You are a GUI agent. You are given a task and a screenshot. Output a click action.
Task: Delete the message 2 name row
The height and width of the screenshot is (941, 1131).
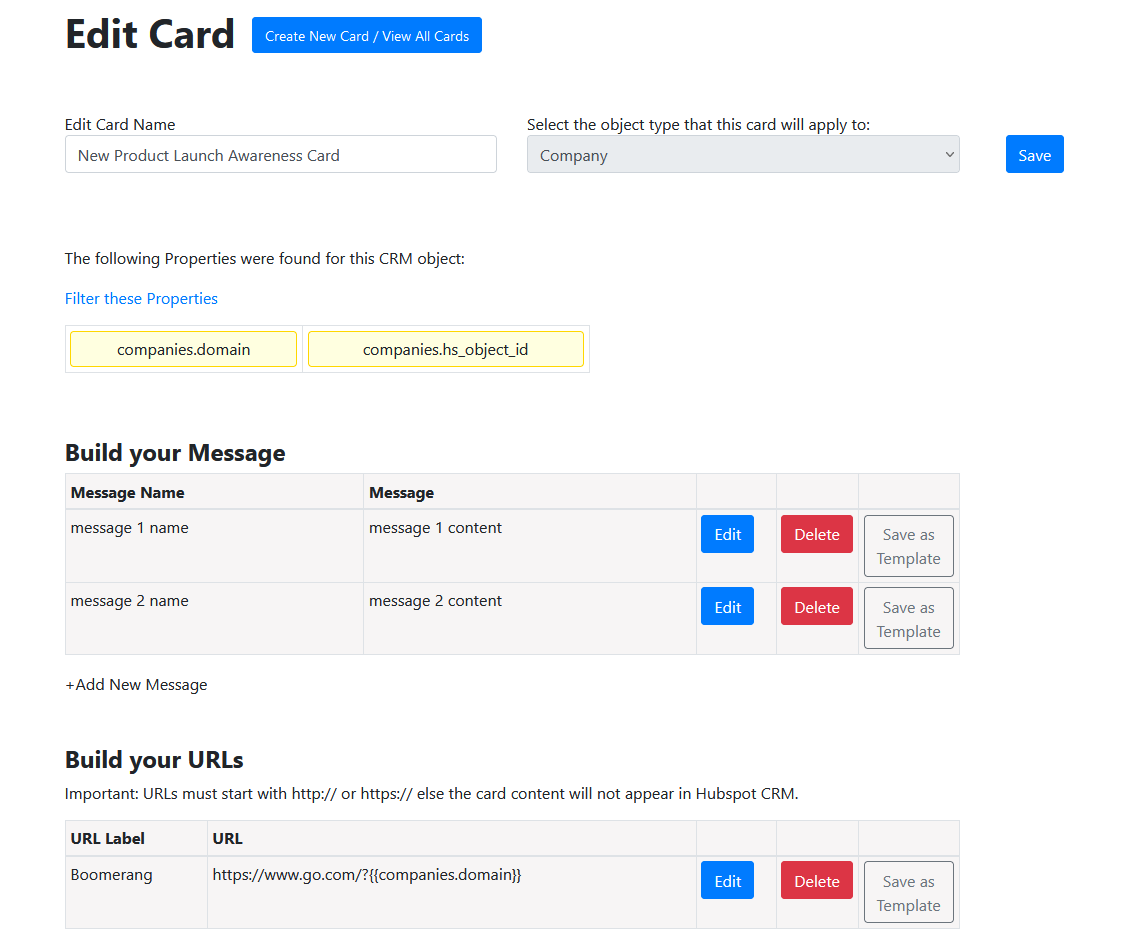coord(816,607)
